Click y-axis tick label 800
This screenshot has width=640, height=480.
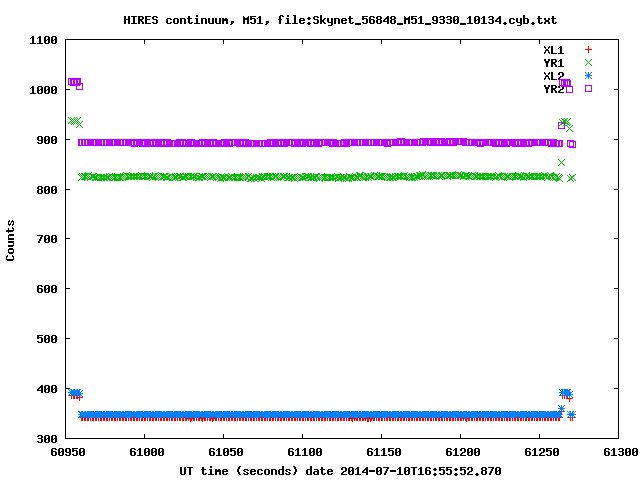pos(47,190)
